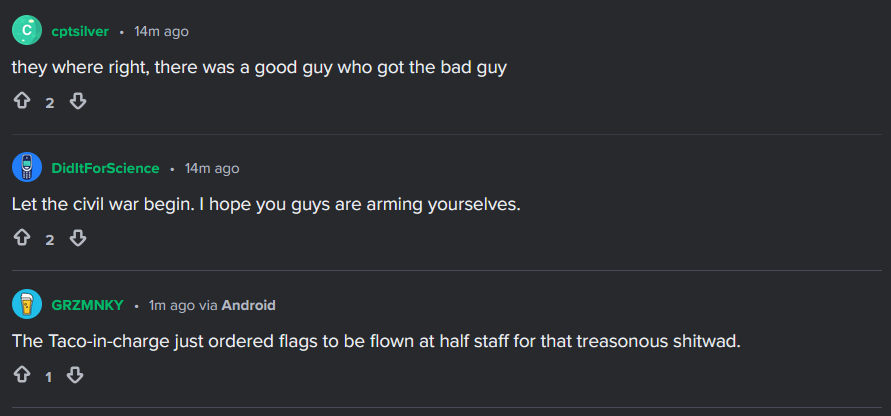891x416 pixels.
Task: Open DidItForScience's 14m ago permalink
Action: pos(212,168)
